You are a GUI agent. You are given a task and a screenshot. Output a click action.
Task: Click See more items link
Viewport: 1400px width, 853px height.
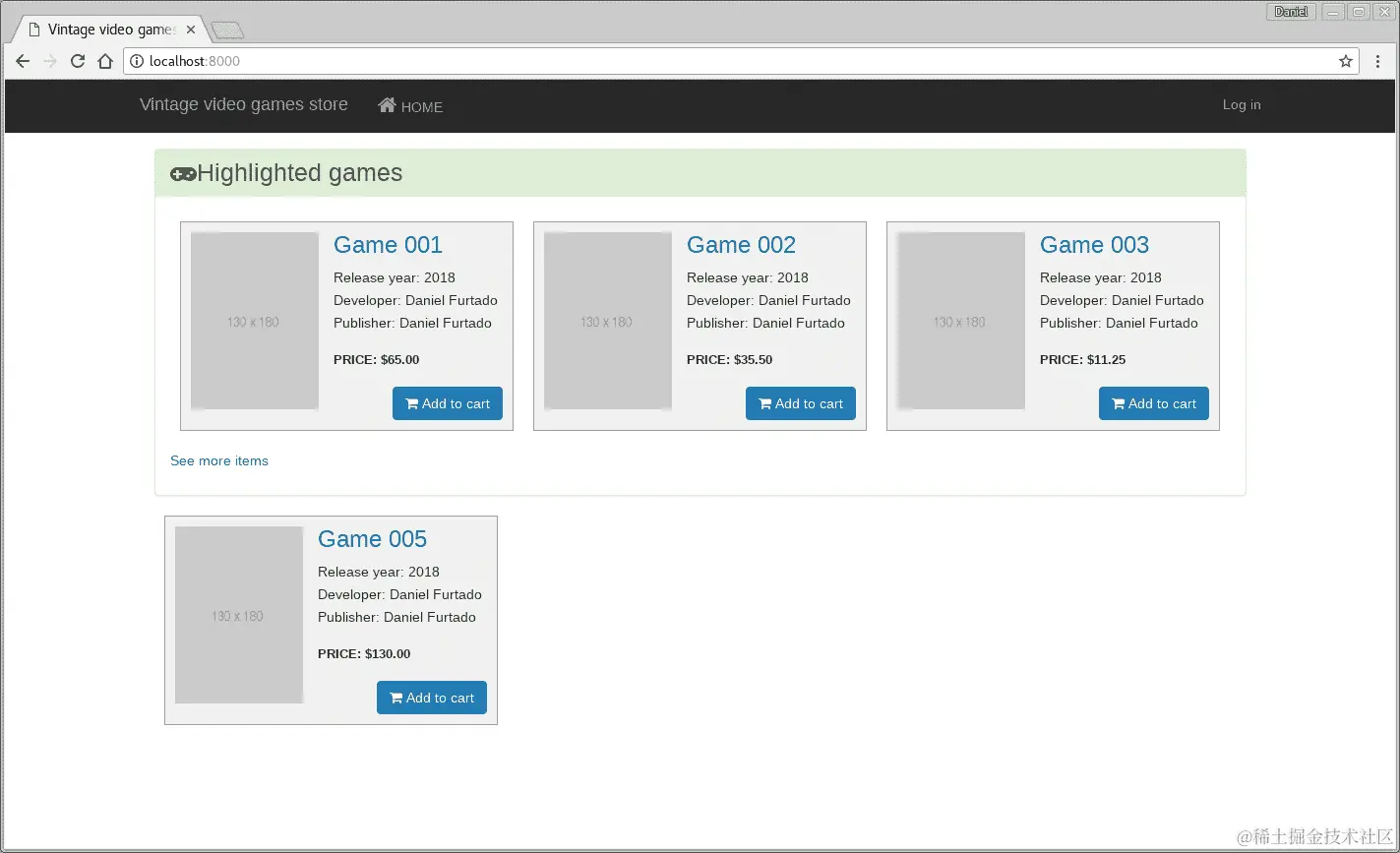pyautogui.click(x=219, y=460)
